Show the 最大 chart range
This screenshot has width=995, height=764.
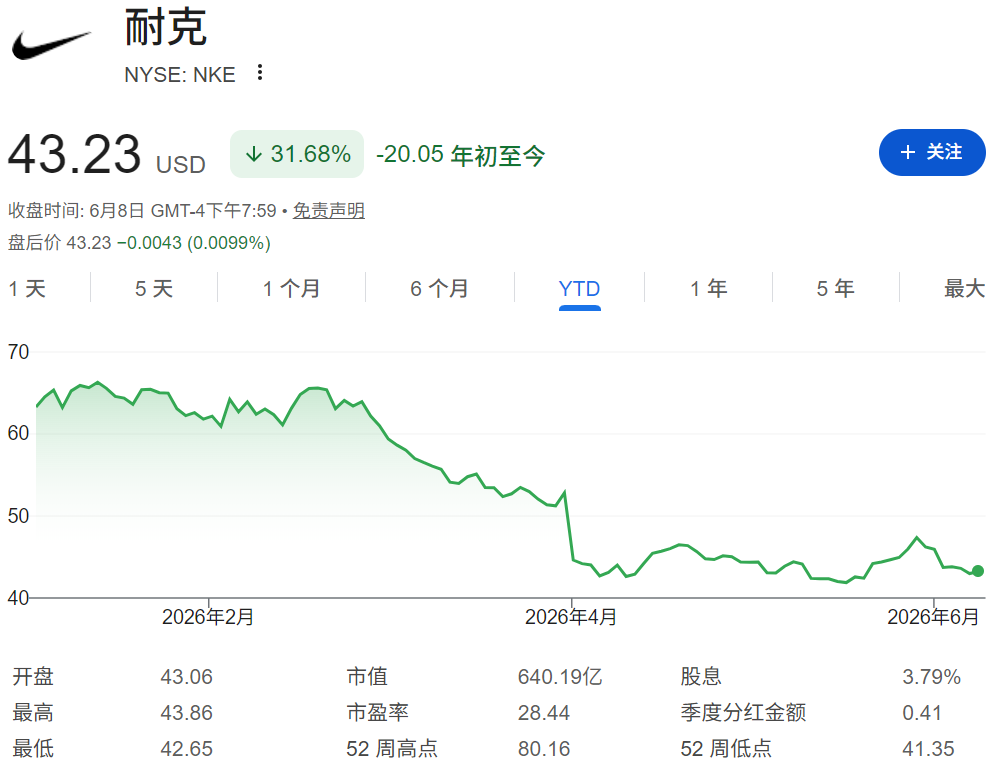coord(965,289)
